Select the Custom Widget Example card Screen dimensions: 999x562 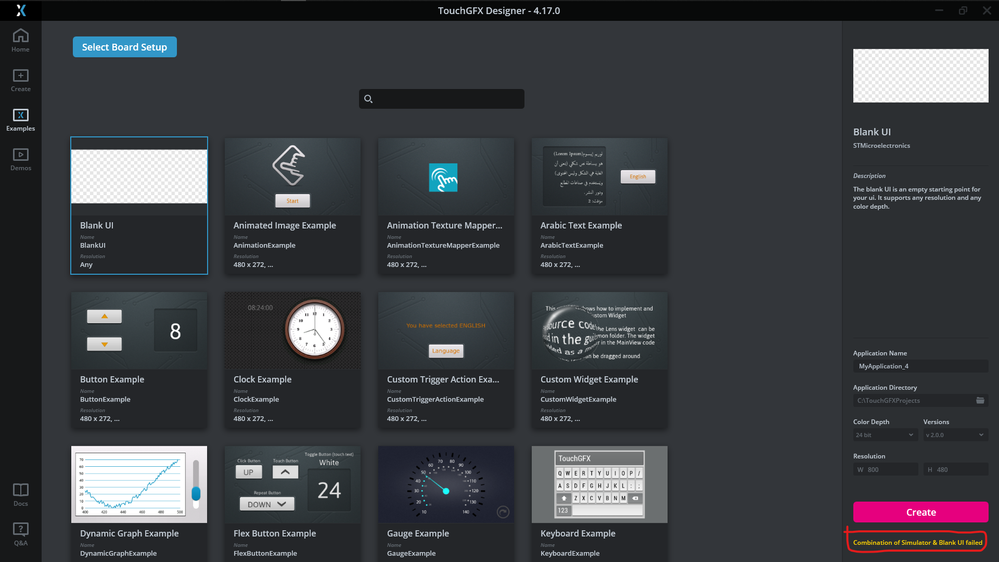click(x=600, y=360)
